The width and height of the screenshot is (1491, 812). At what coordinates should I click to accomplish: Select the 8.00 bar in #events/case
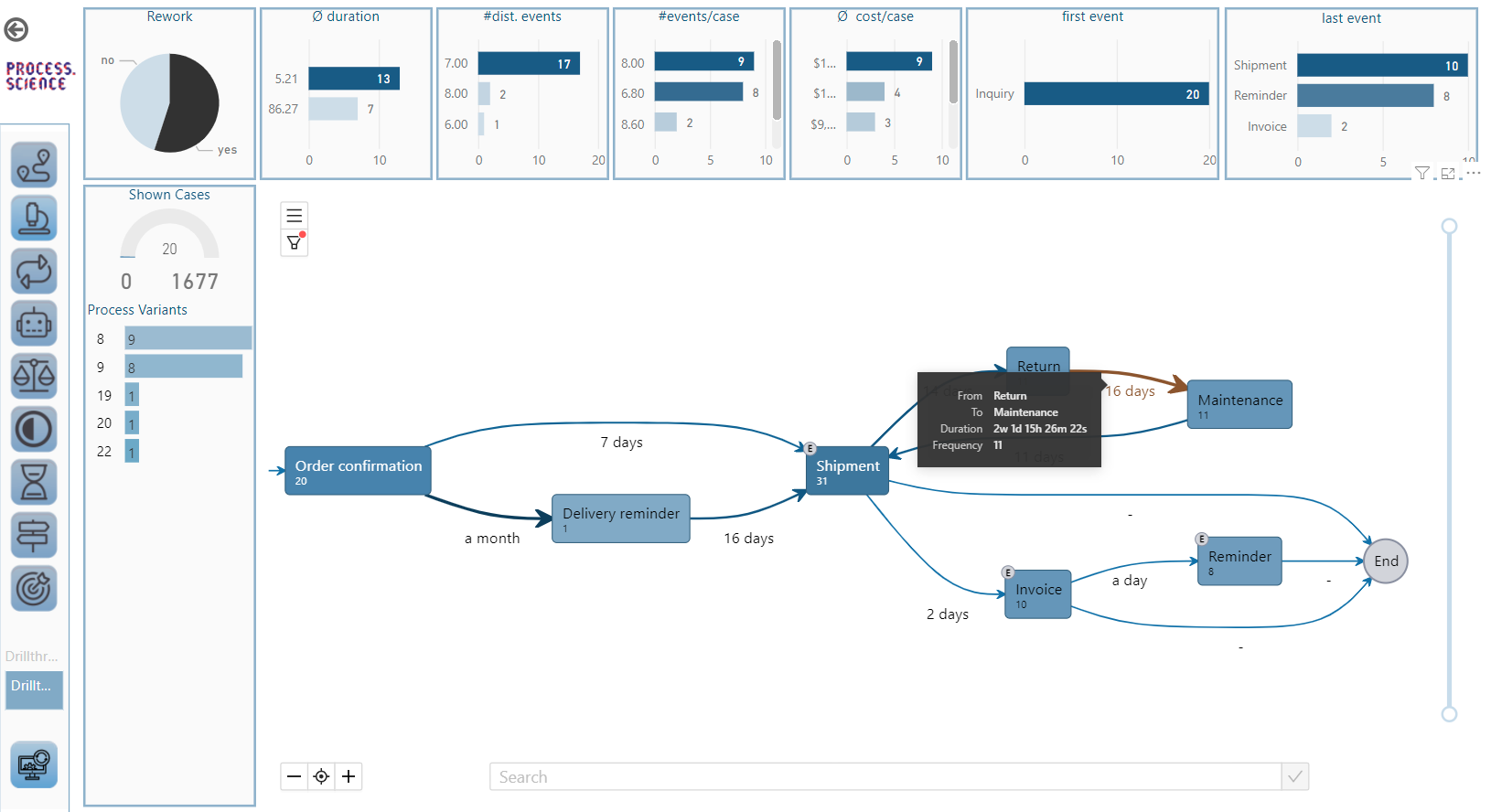(704, 61)
